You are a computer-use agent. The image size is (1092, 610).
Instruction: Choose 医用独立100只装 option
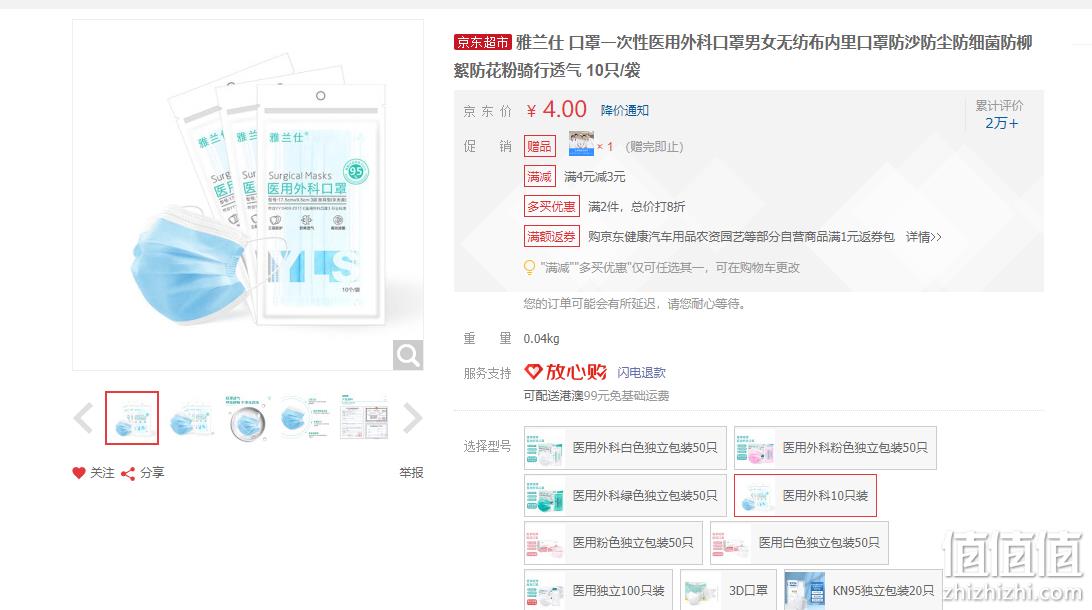click(598, 591)
